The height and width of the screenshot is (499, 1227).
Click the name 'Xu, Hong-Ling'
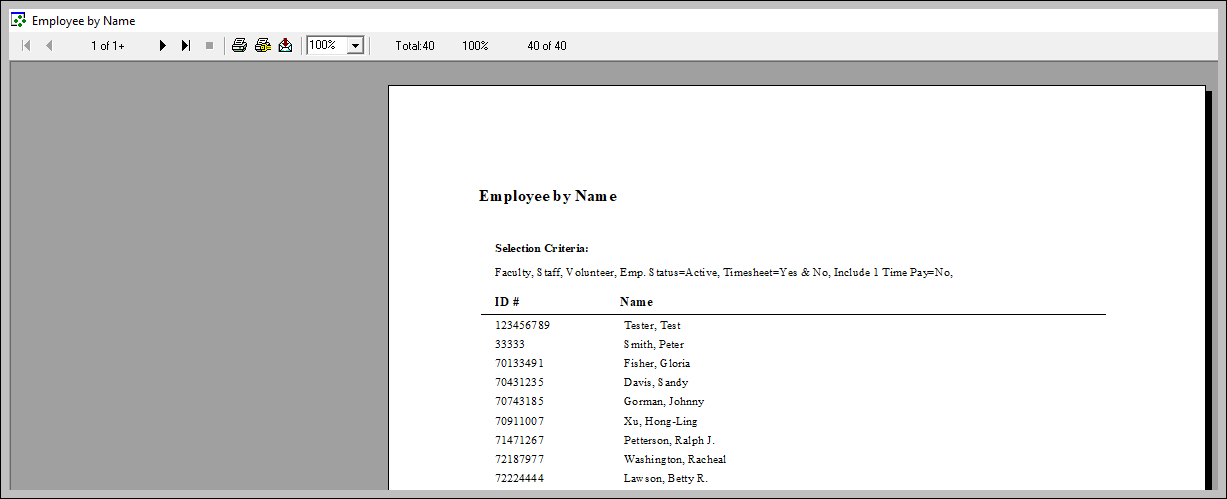(x=661, y=421)
